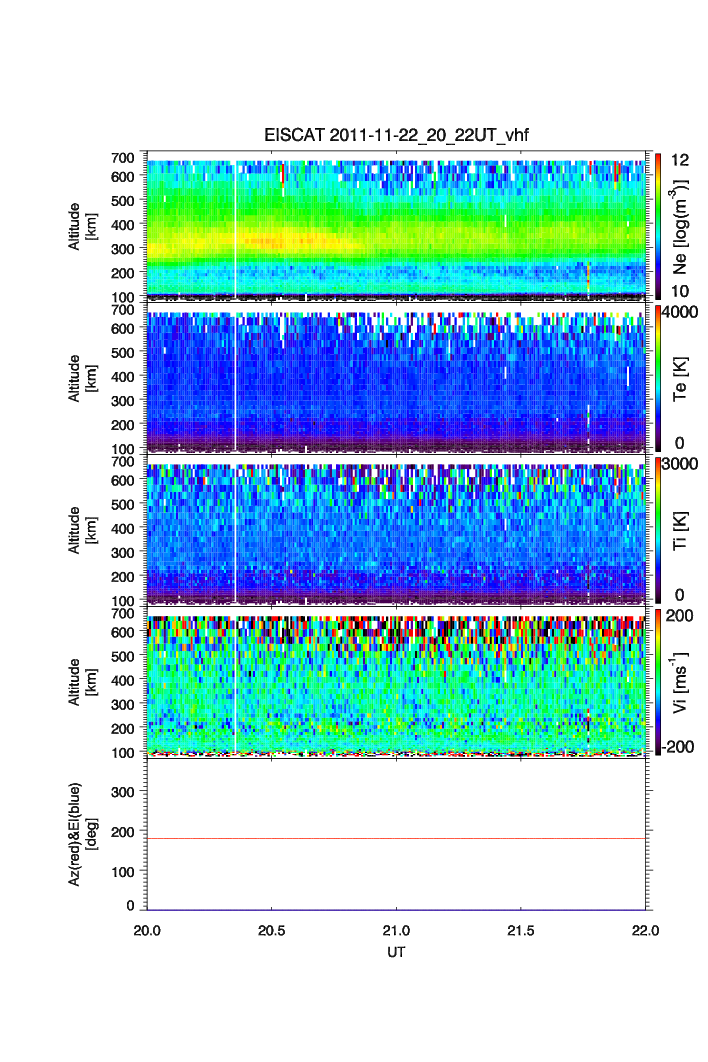Click the Altitude label of the Ne panel
Image resolution: width=708 pixels, height=1062 pixels.
point(83,226)
